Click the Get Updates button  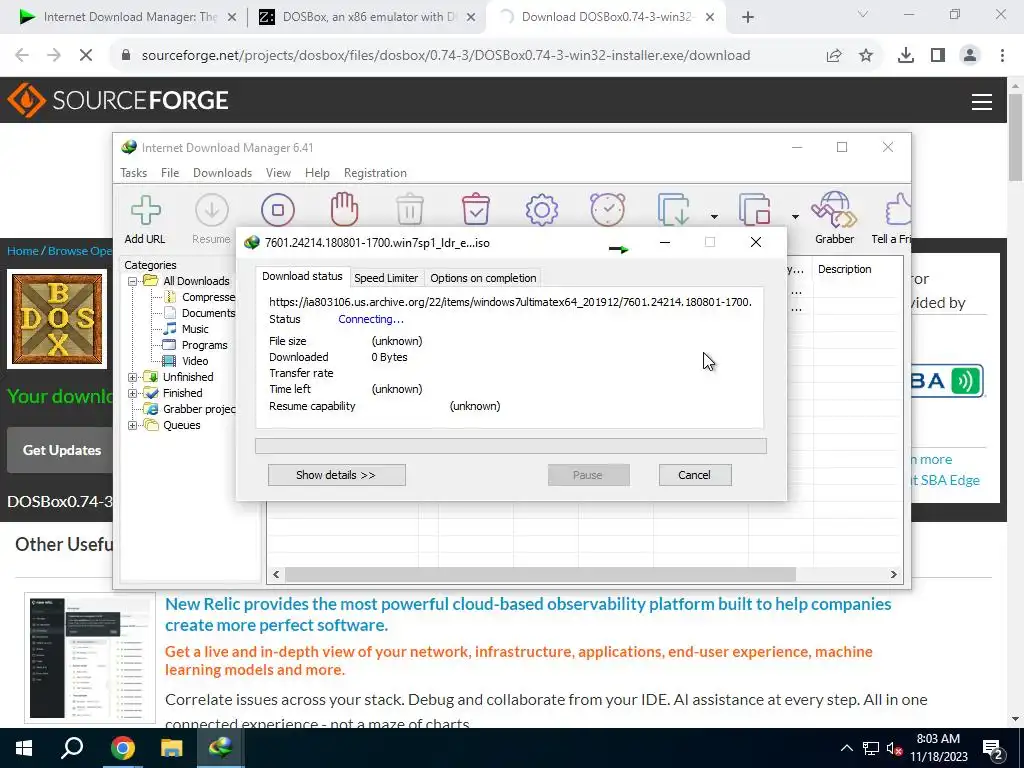coord(61,450)
